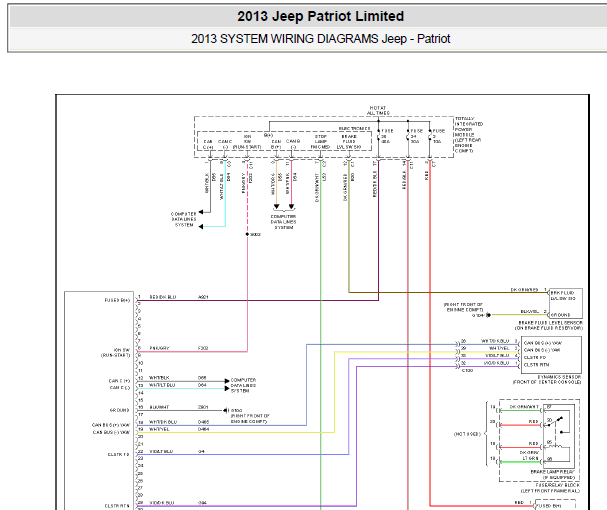This screenshot has height=510, width=607.
Task: Click '(NOT USED)' label beside relay connector
Action: click(467, 434)
